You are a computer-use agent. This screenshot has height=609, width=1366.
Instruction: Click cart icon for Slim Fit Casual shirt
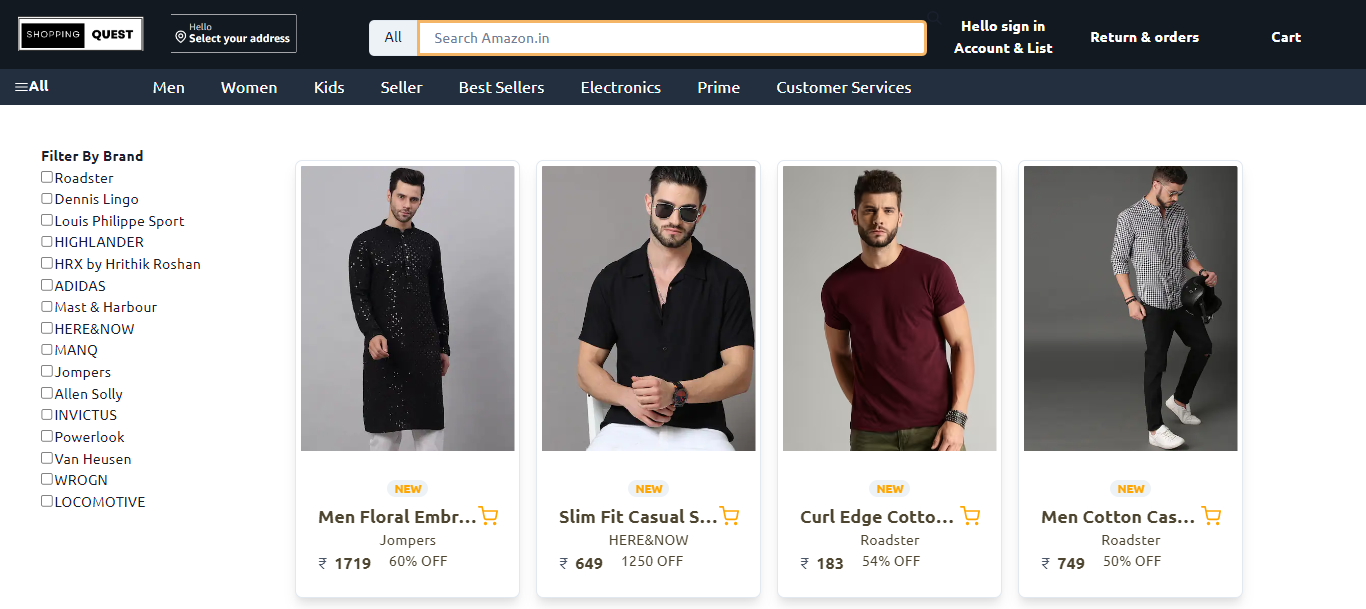pyautogui.click(x=729, y=516)
